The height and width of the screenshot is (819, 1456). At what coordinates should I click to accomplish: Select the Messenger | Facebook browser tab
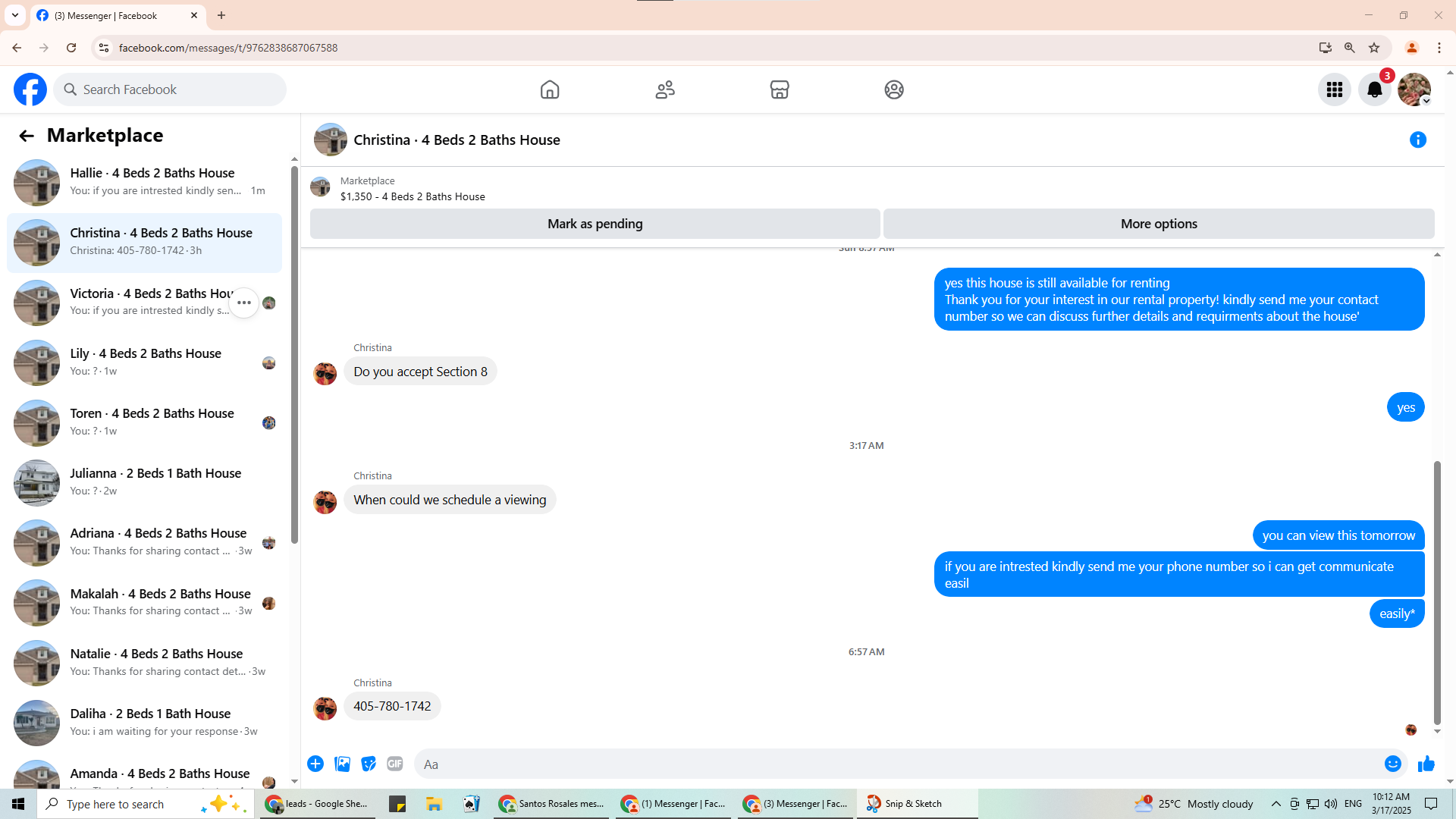116,15
